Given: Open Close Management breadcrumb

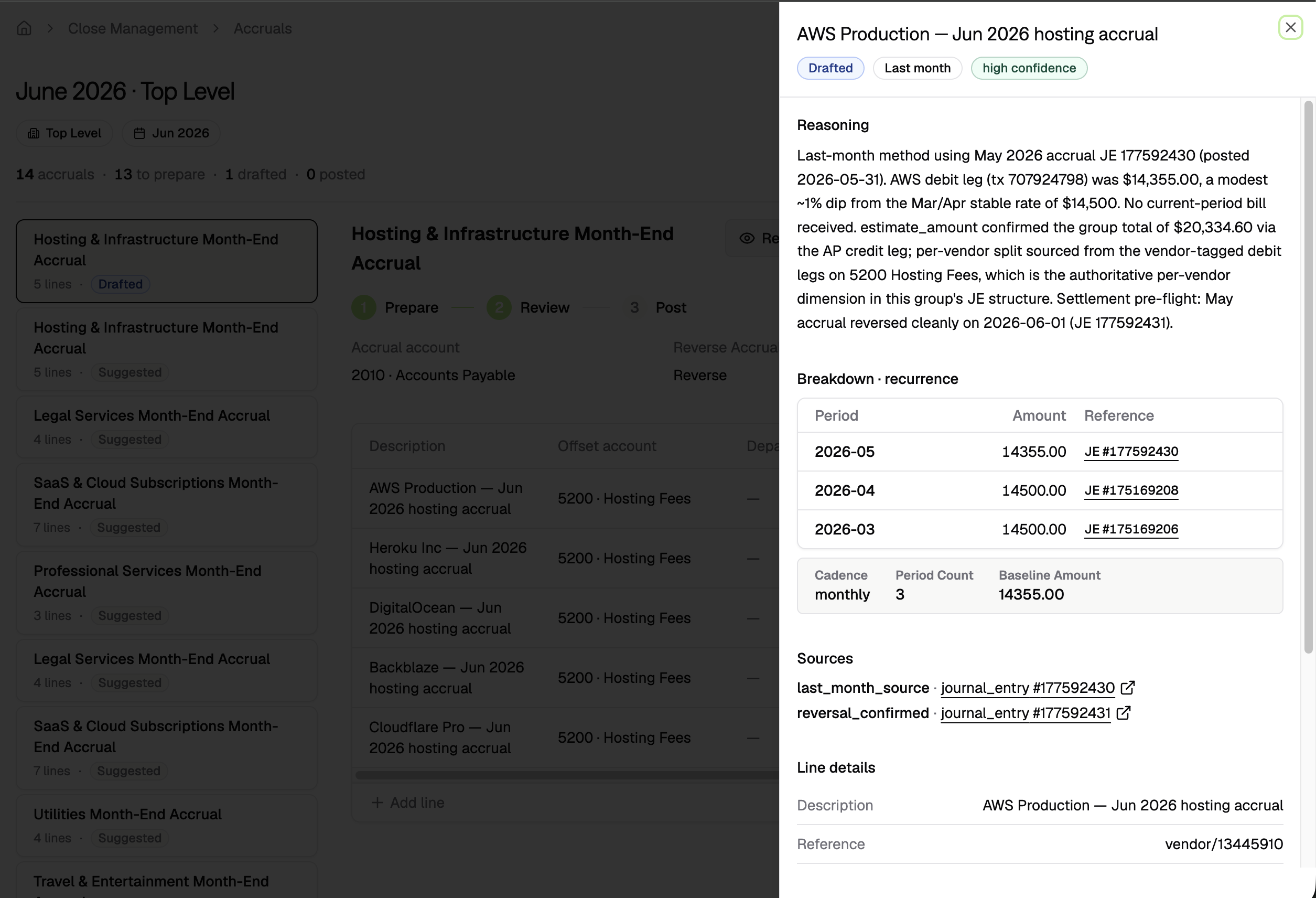Looking at the screenshot, I should click(133, 28).
